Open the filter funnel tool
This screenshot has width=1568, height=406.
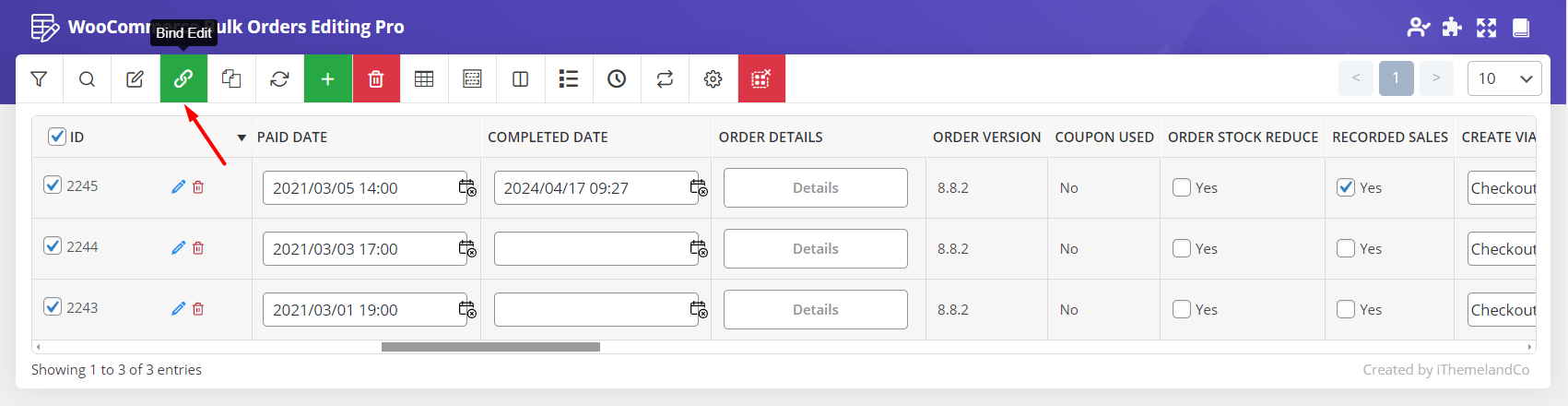click(x=39, y=79)
